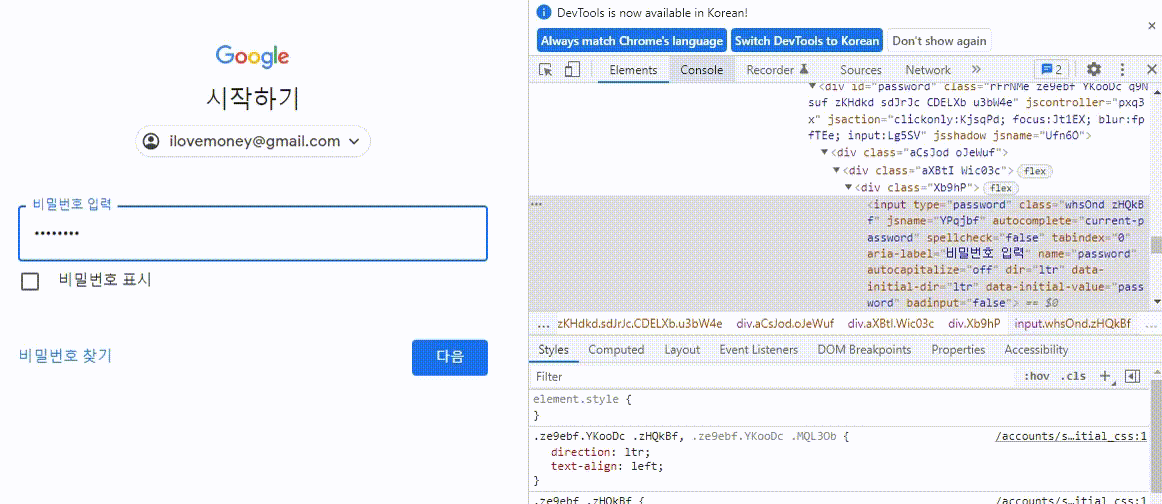Show more DevTools tabs chevron

click(976, 70)
